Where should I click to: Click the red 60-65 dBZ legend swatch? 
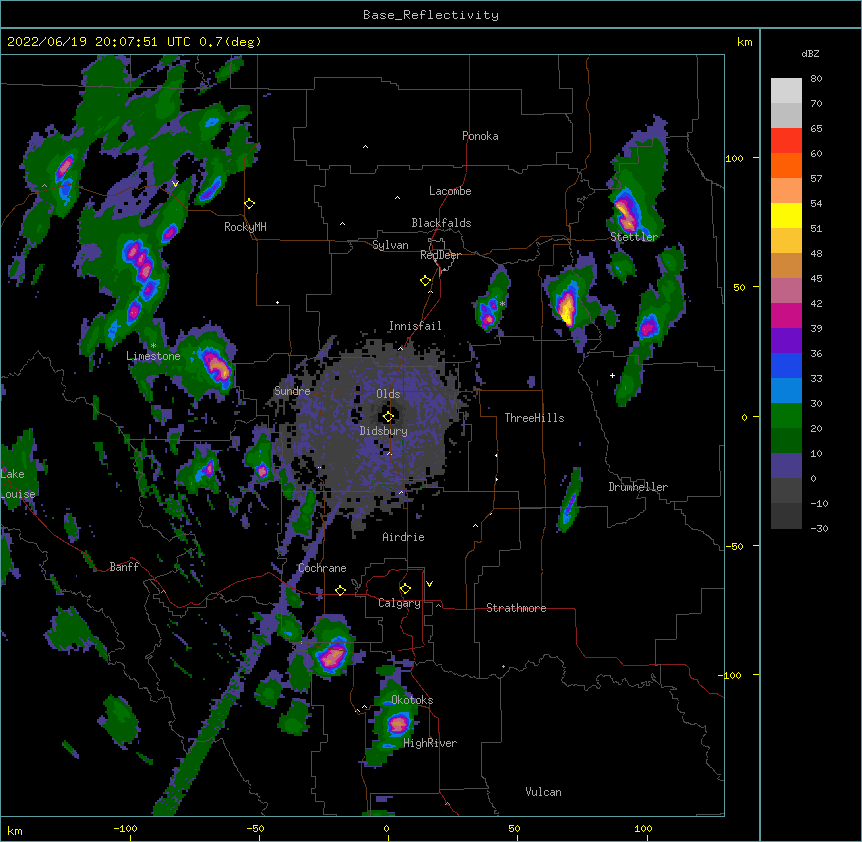click(786, 140)
